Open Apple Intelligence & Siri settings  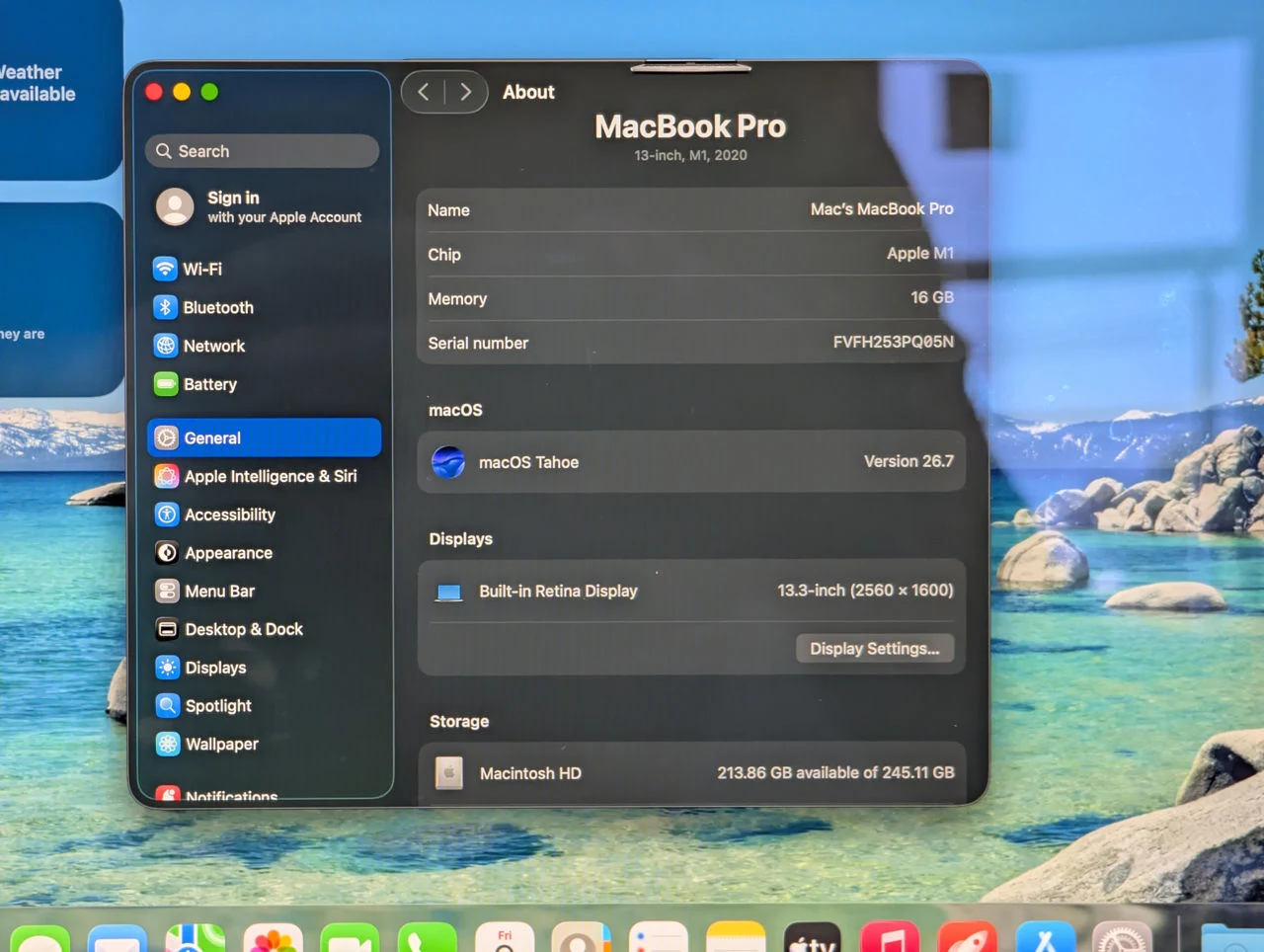pos(256,476)
